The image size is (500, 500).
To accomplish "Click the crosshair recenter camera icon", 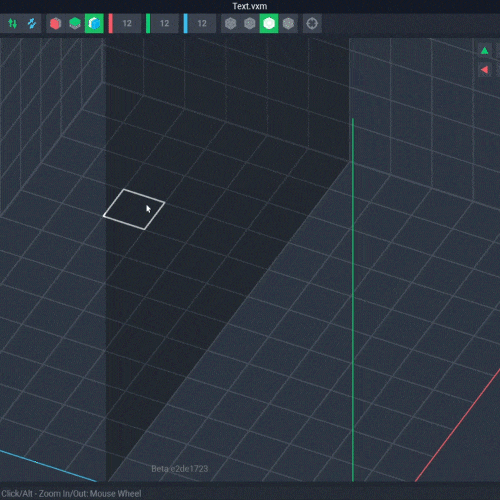I will tap(312, 24).
